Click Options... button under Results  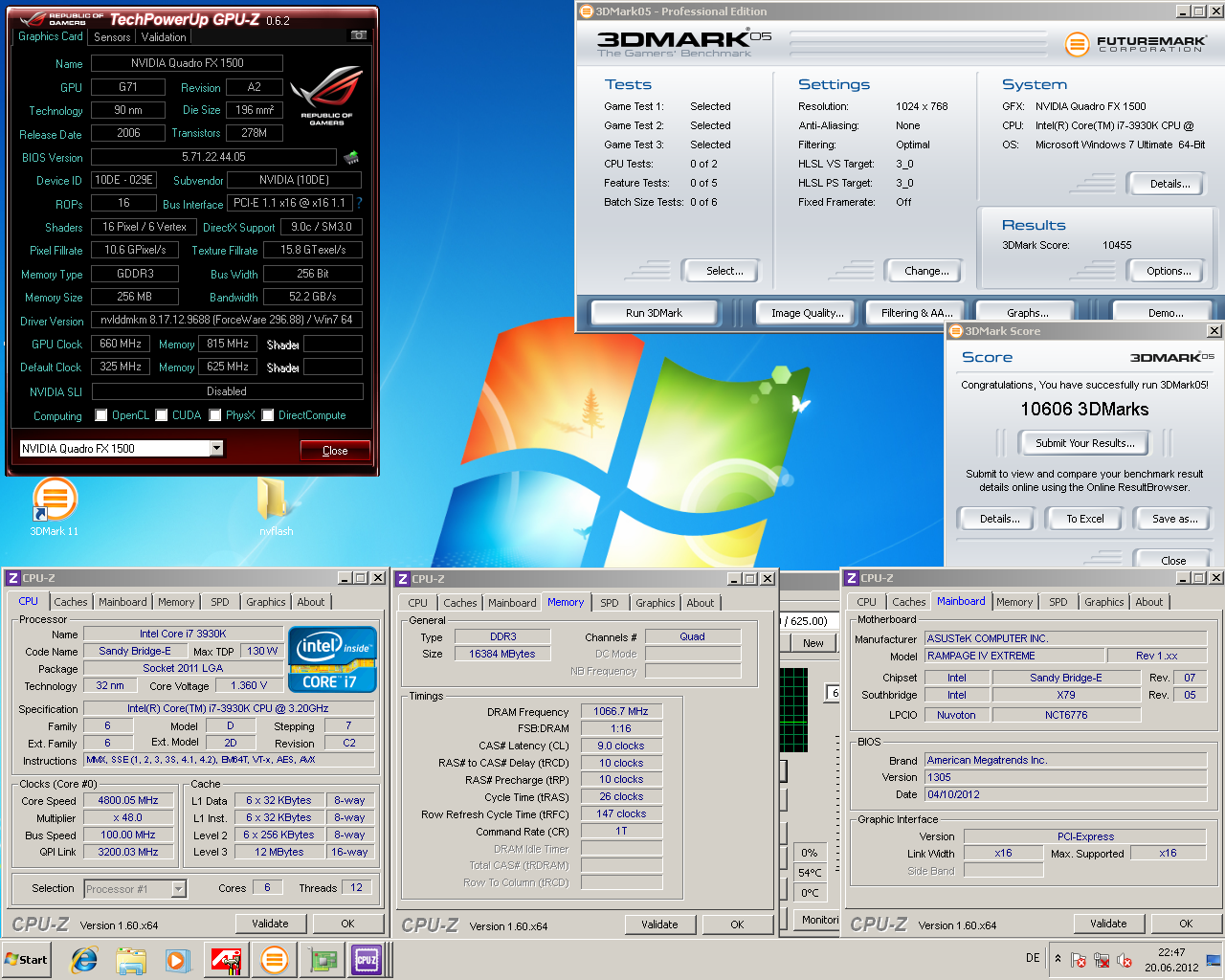pos(1169,271)
